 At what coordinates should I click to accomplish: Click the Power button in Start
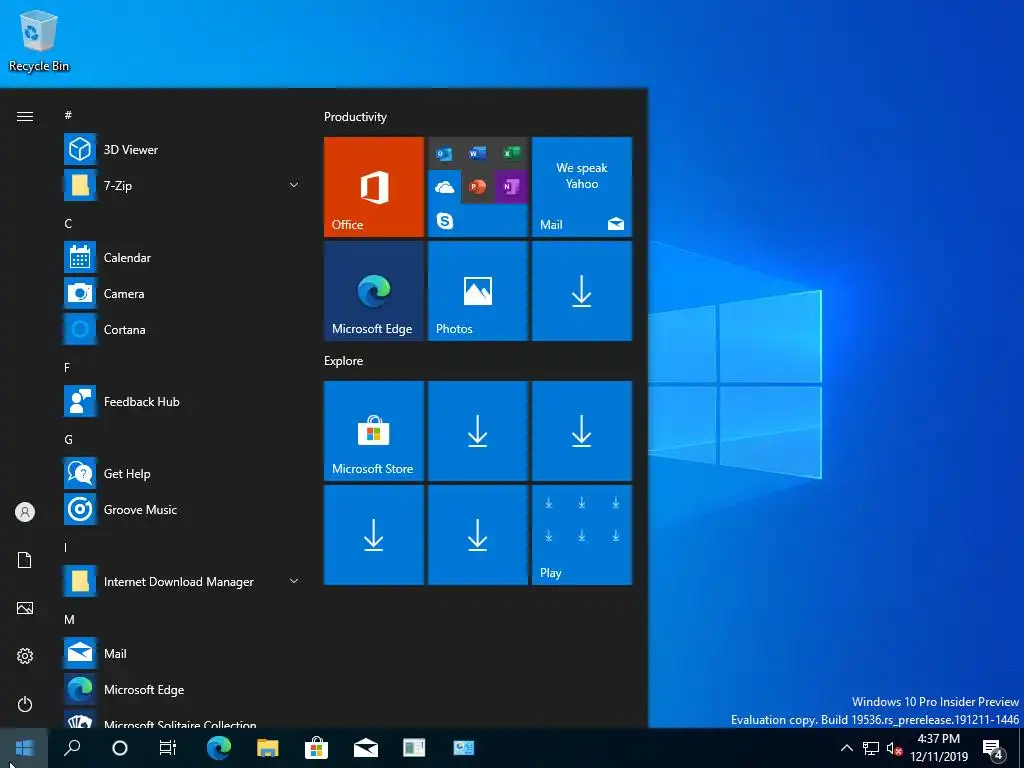(25, 704)
